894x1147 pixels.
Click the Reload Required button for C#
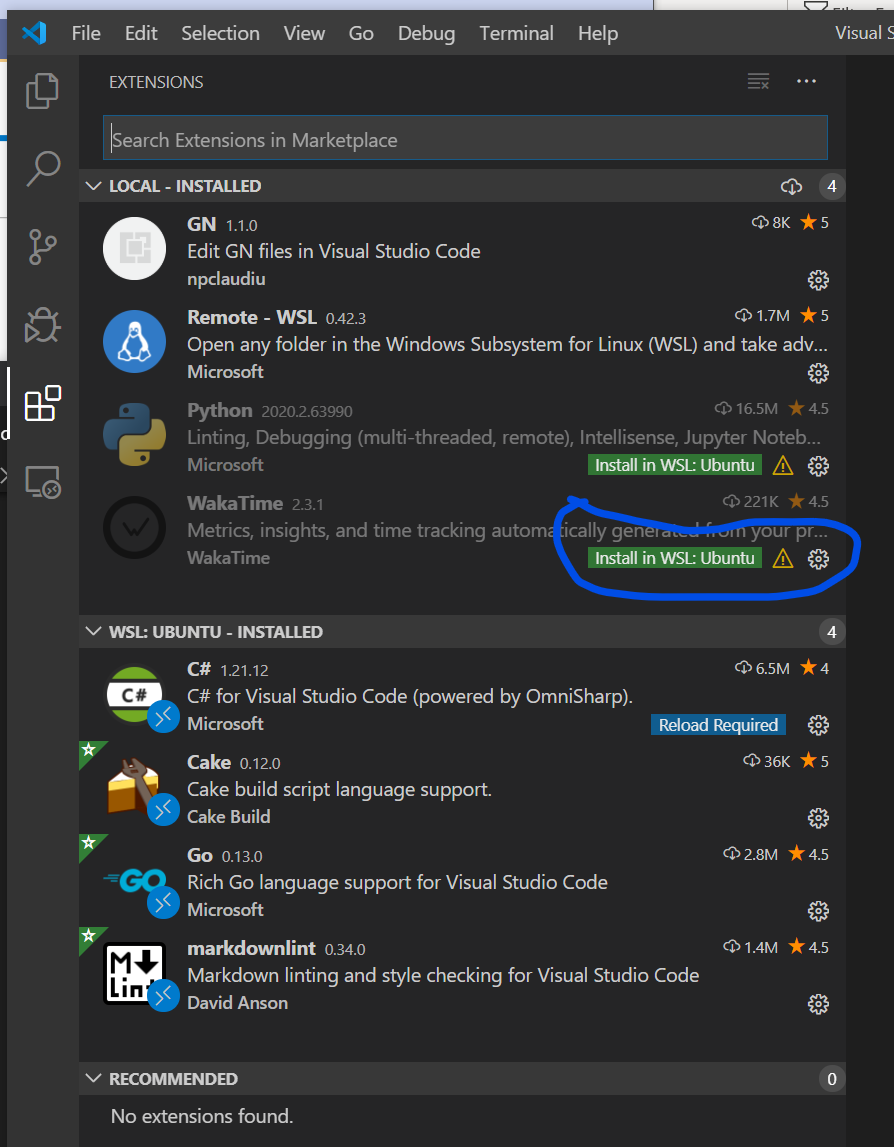(718, 724)
